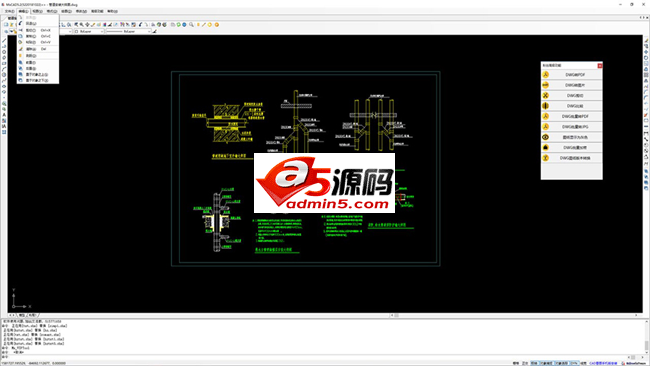Click the last orange circle icon in top toolbar
The width and height of the screenshot is (650, 366).
(x=216, y=24)
